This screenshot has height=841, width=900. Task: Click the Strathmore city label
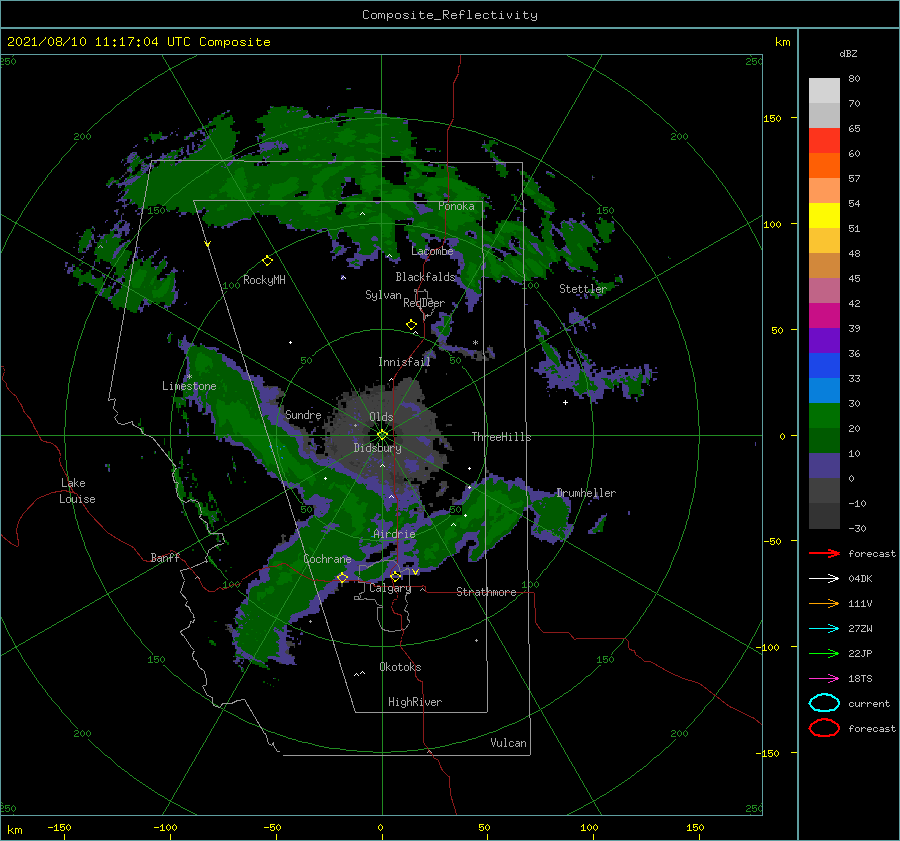(486, 592)
